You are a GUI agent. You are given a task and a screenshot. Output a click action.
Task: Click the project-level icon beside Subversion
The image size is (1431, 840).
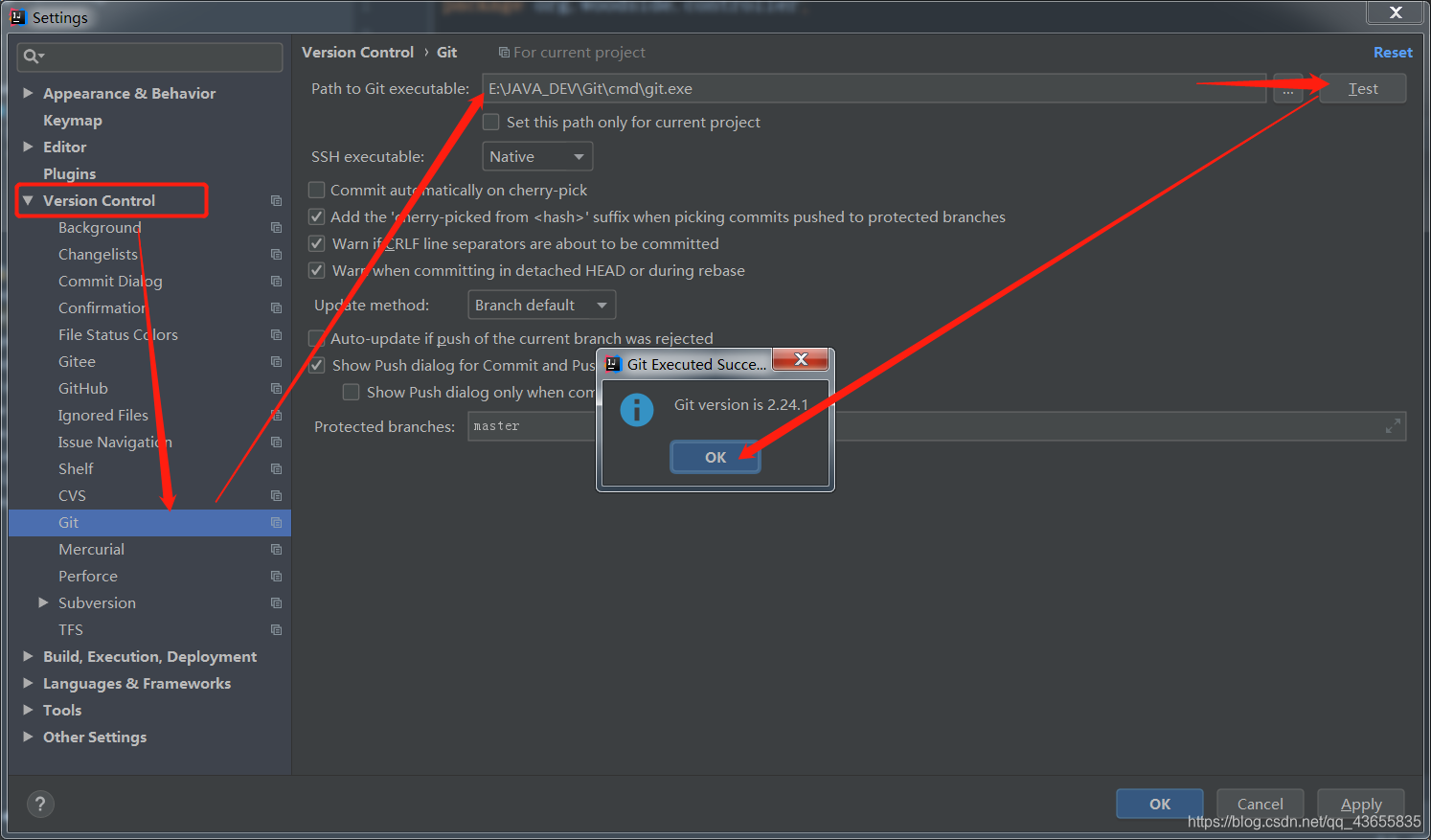click(x=276, y=603)
